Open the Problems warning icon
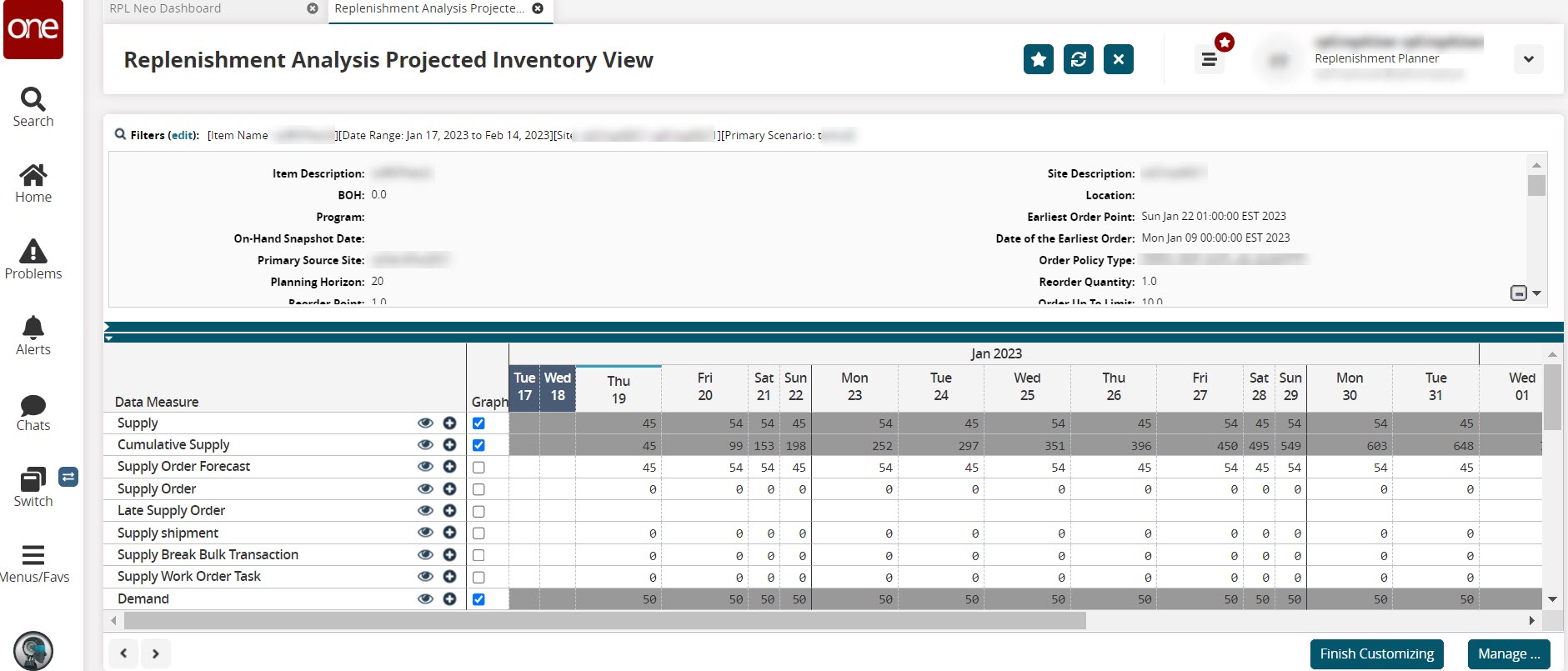Image resolution: width=1568 pixels, height=671 pixels. pyautogui.click(x=33, y=259)
